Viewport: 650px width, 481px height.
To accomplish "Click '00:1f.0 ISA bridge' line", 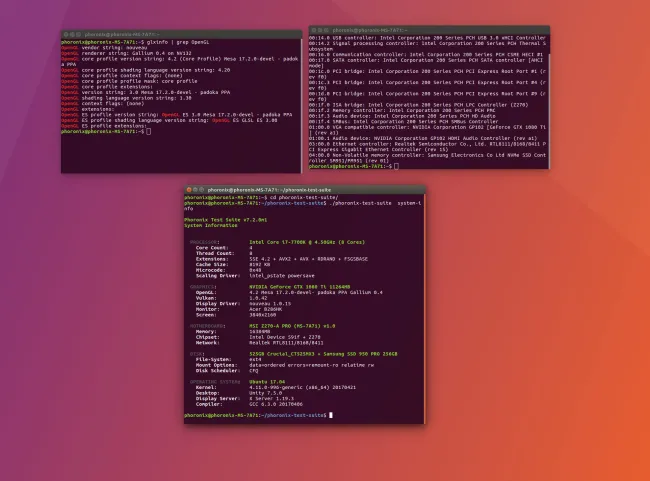I will coord(418,105).
